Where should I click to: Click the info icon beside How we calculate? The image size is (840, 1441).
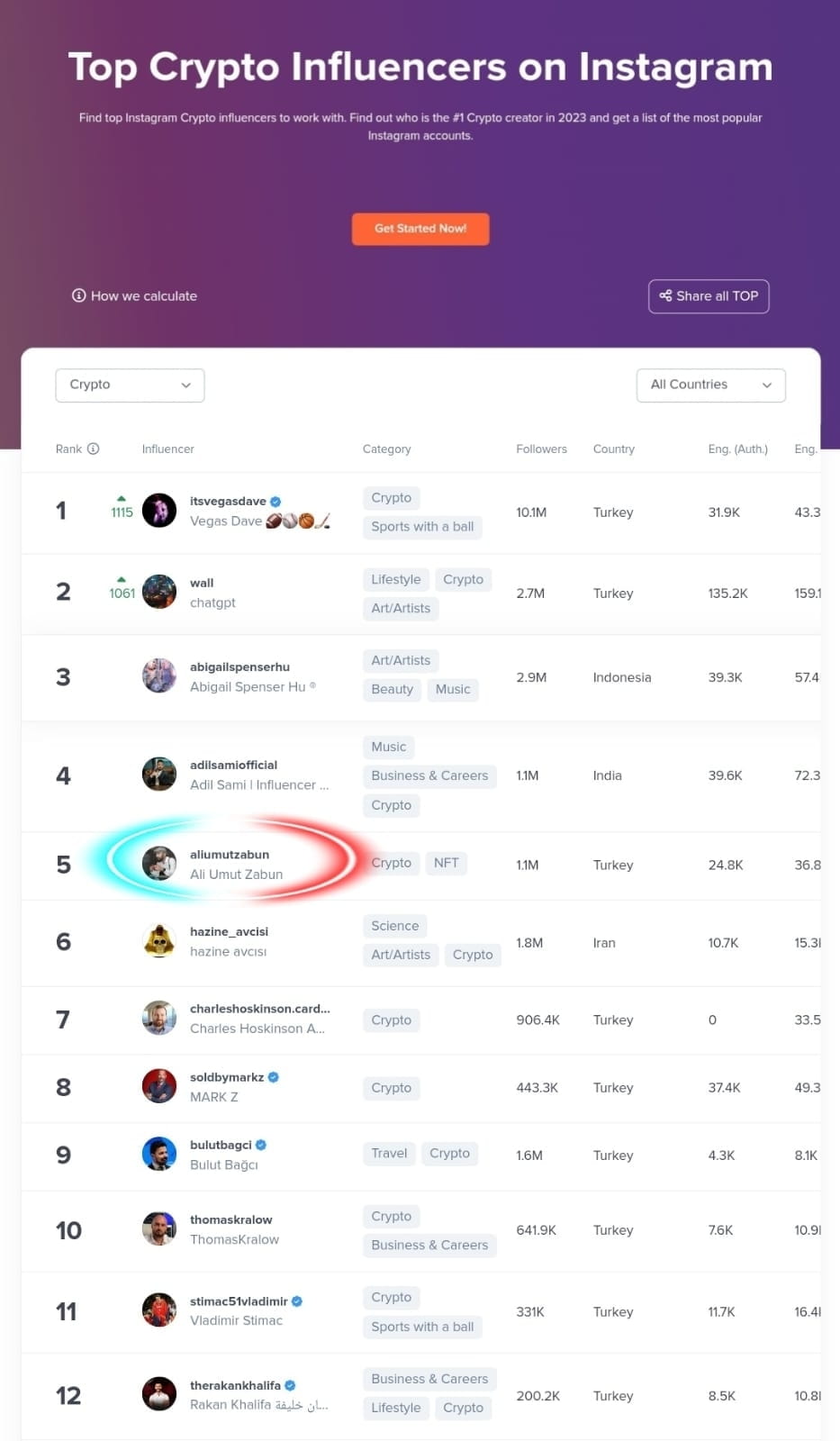(x=79, y=295)
